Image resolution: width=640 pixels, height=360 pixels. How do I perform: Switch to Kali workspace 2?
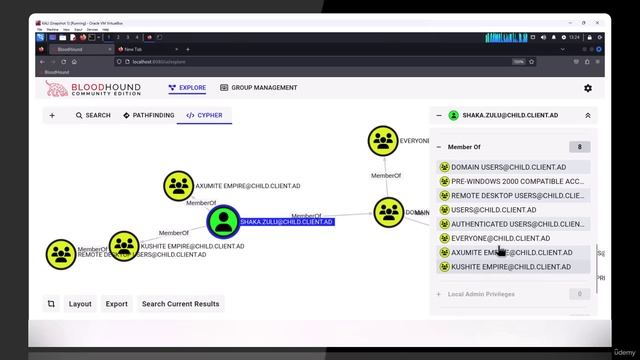[x=118, y=38]
